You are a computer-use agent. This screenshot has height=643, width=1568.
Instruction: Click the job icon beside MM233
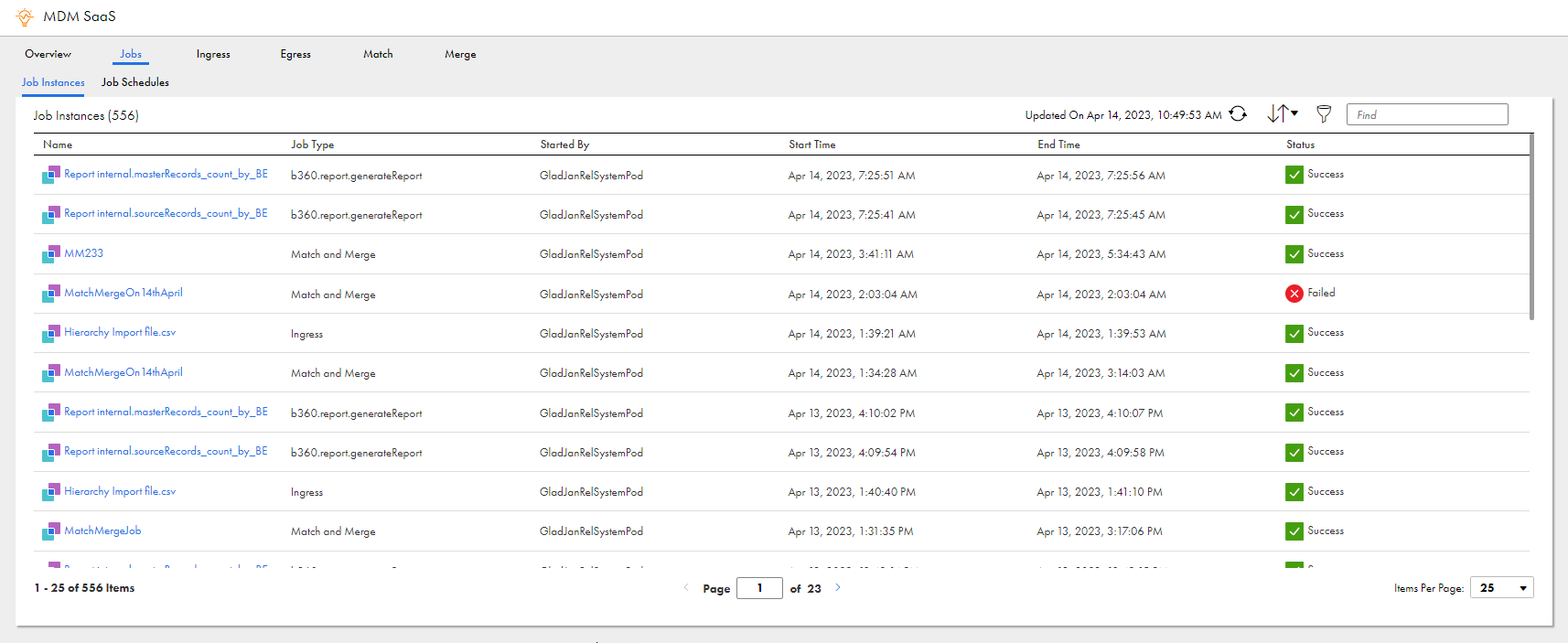[x=51, y=254]
